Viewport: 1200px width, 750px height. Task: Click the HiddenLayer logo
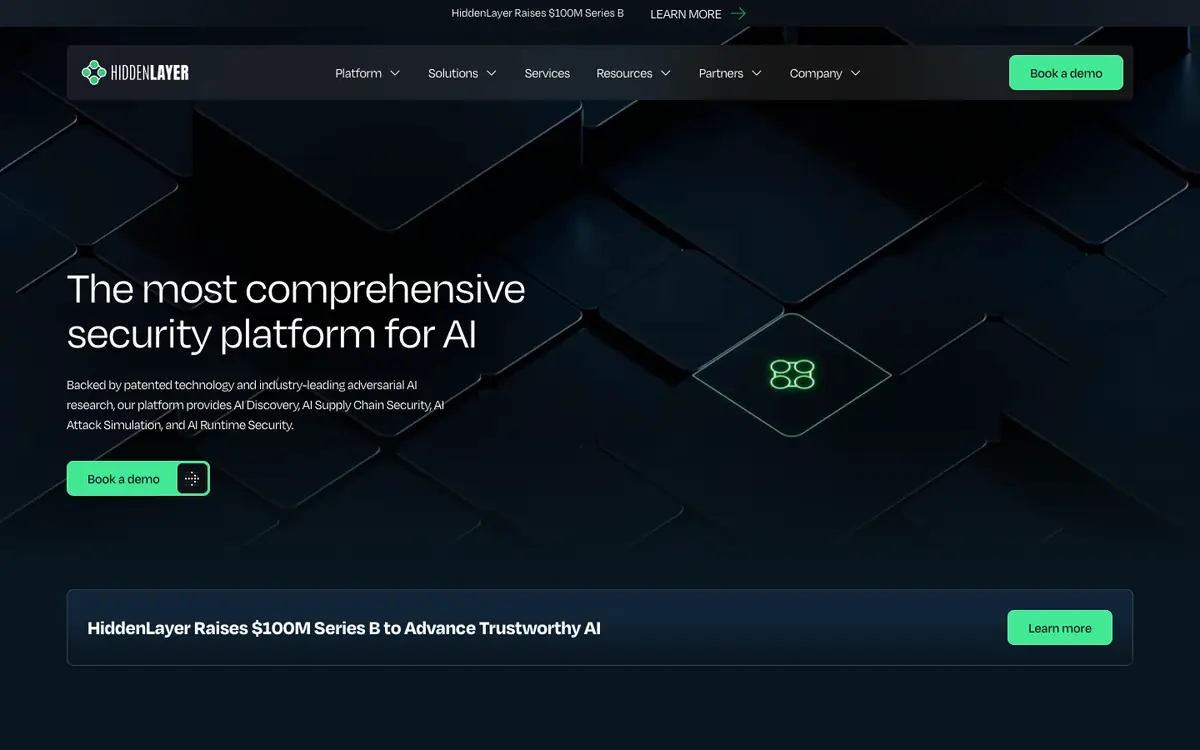pyautogui.click(x=135, y=72)
